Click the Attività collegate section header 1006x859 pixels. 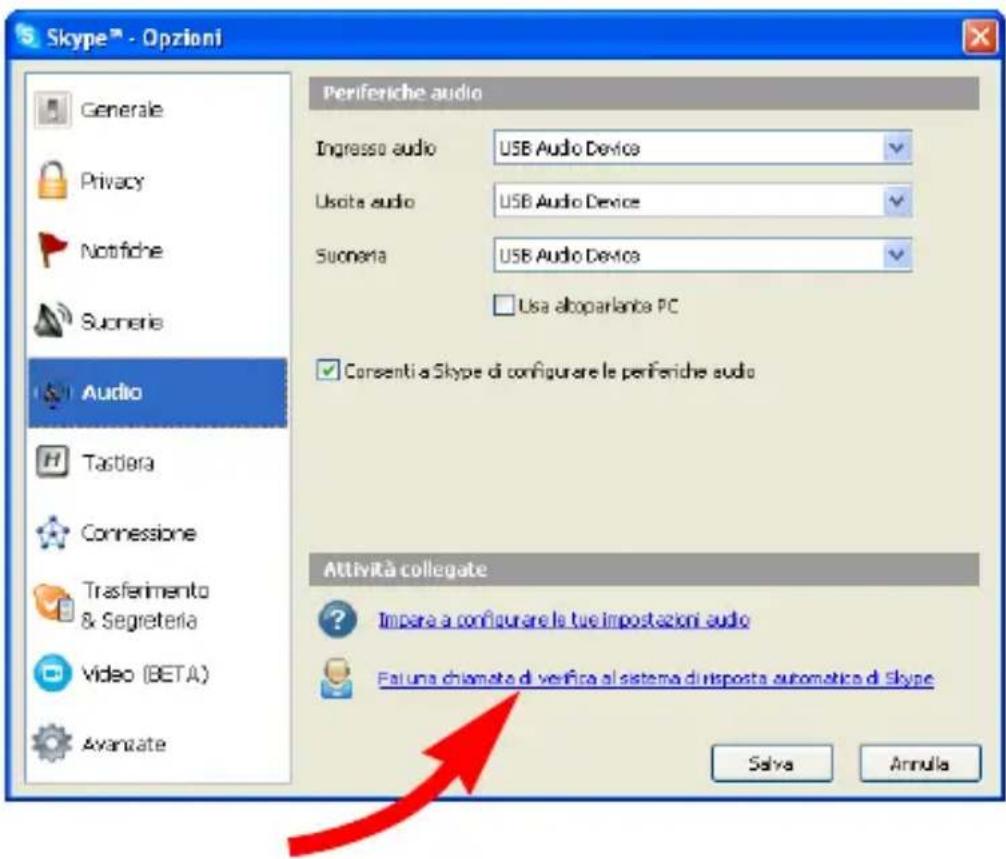point(644,570)
